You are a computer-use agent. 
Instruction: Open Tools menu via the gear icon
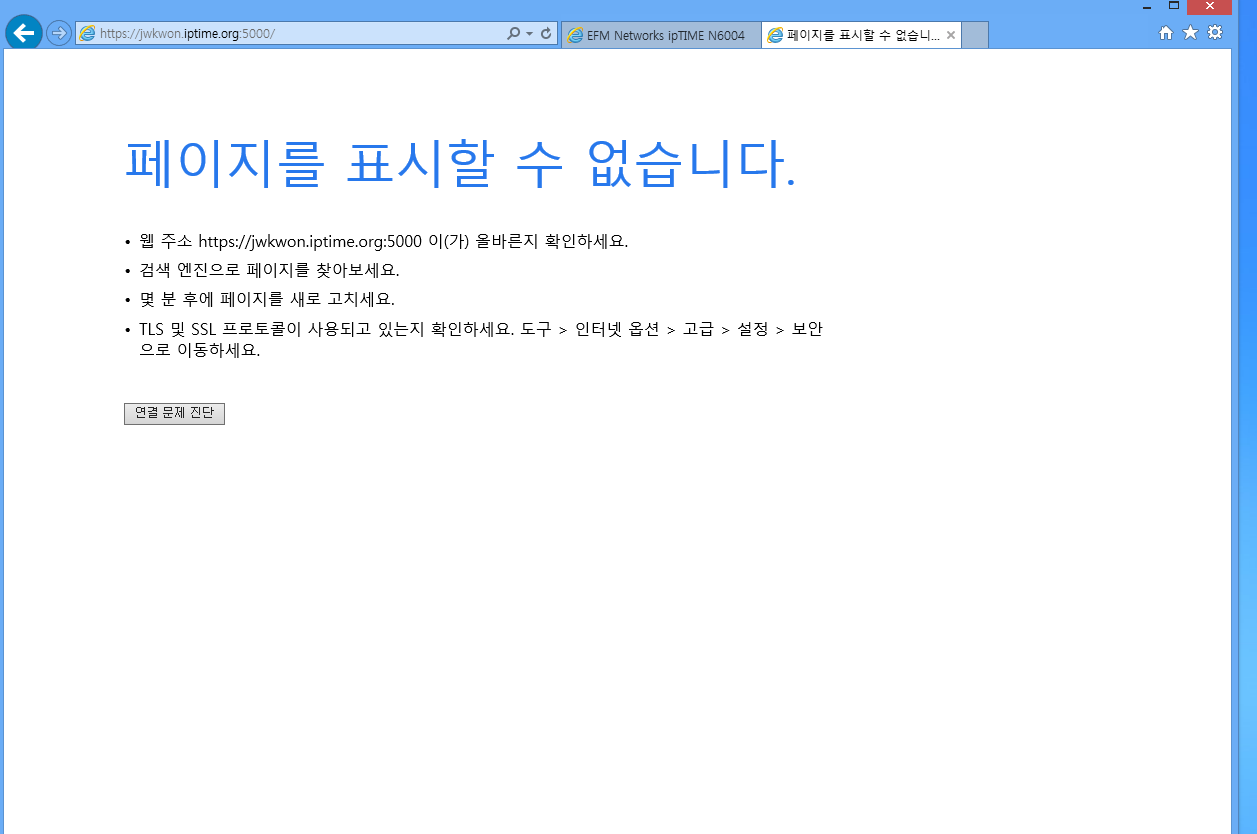click(x=1215, y=33)
